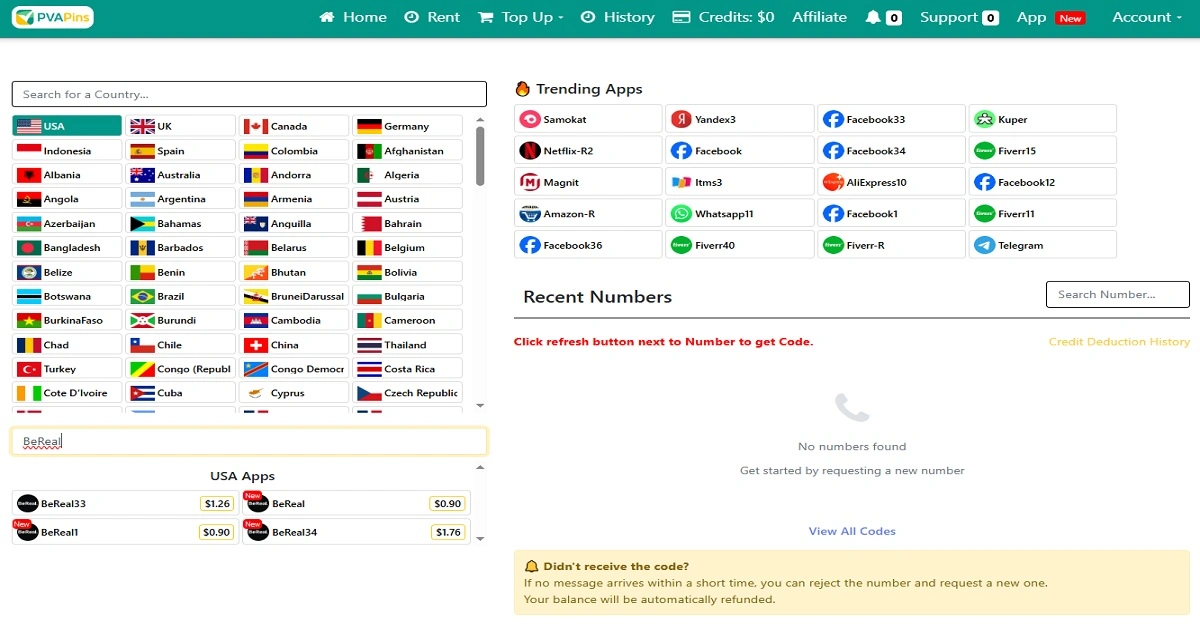Click country list scrollbar down arrow
Viewport: 1200px width, 630px height.
click(x=480, y=405)
